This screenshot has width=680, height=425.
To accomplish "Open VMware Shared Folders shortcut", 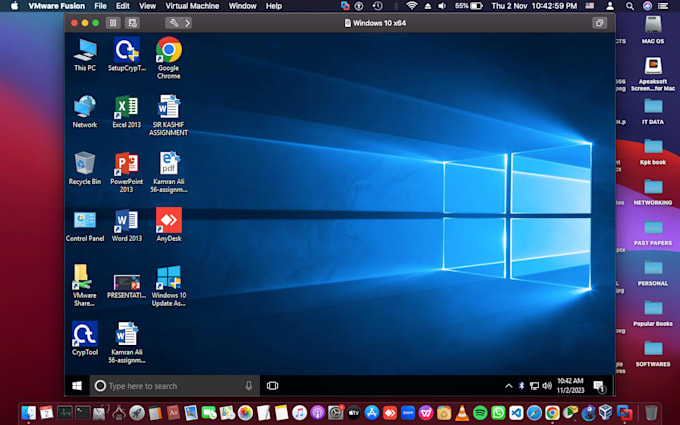I will [85, 285].
